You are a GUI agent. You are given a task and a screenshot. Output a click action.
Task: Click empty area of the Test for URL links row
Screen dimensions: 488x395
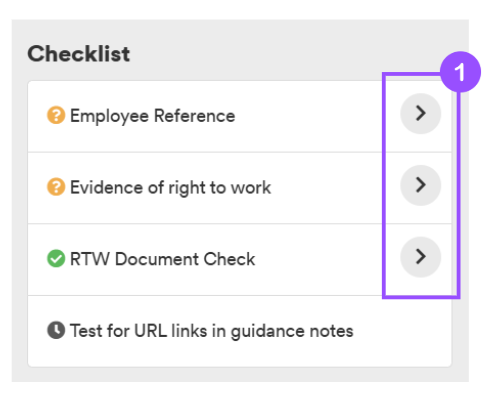point(400,331)
